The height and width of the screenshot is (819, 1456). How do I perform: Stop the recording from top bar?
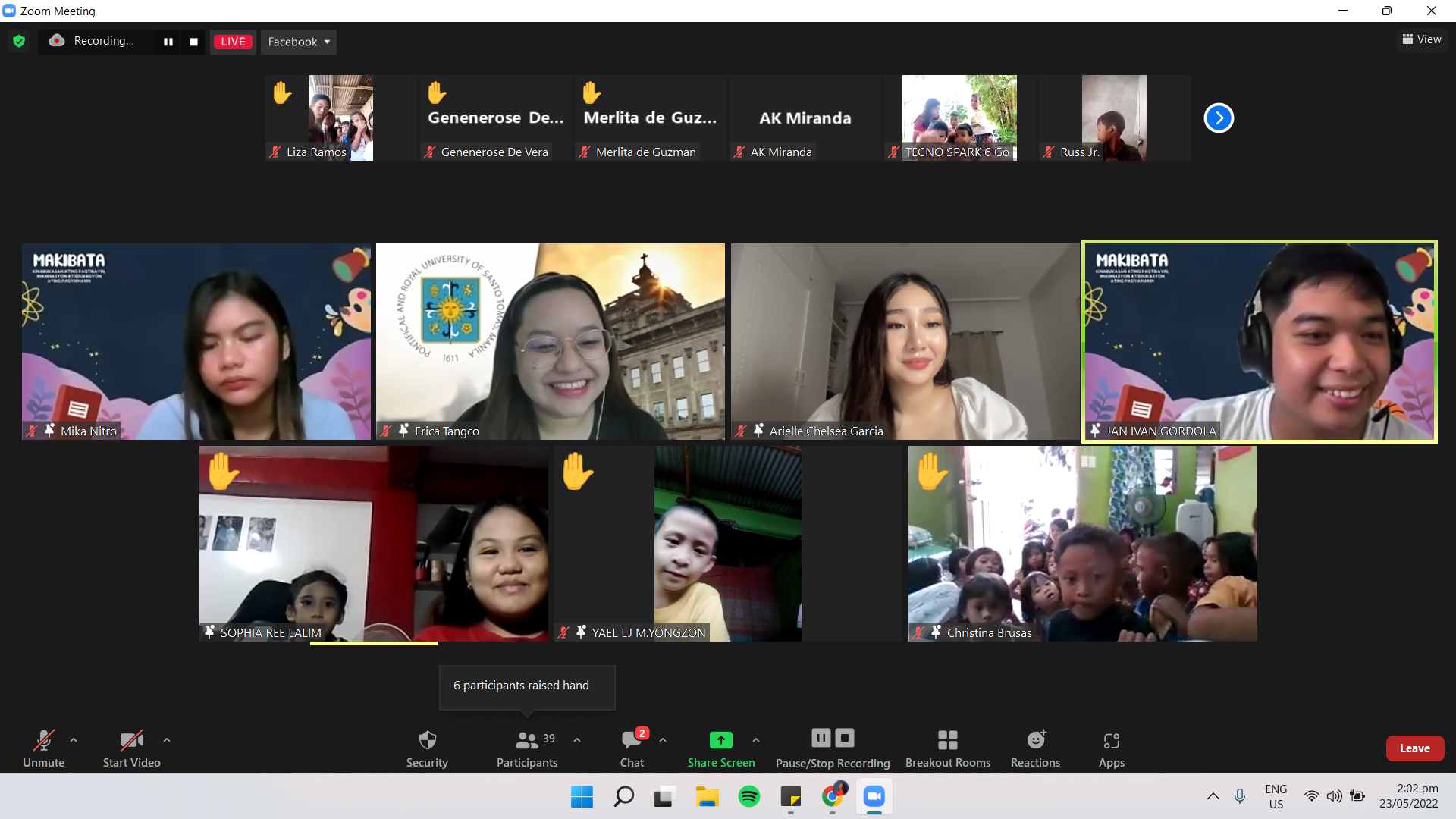coord(194,42)
